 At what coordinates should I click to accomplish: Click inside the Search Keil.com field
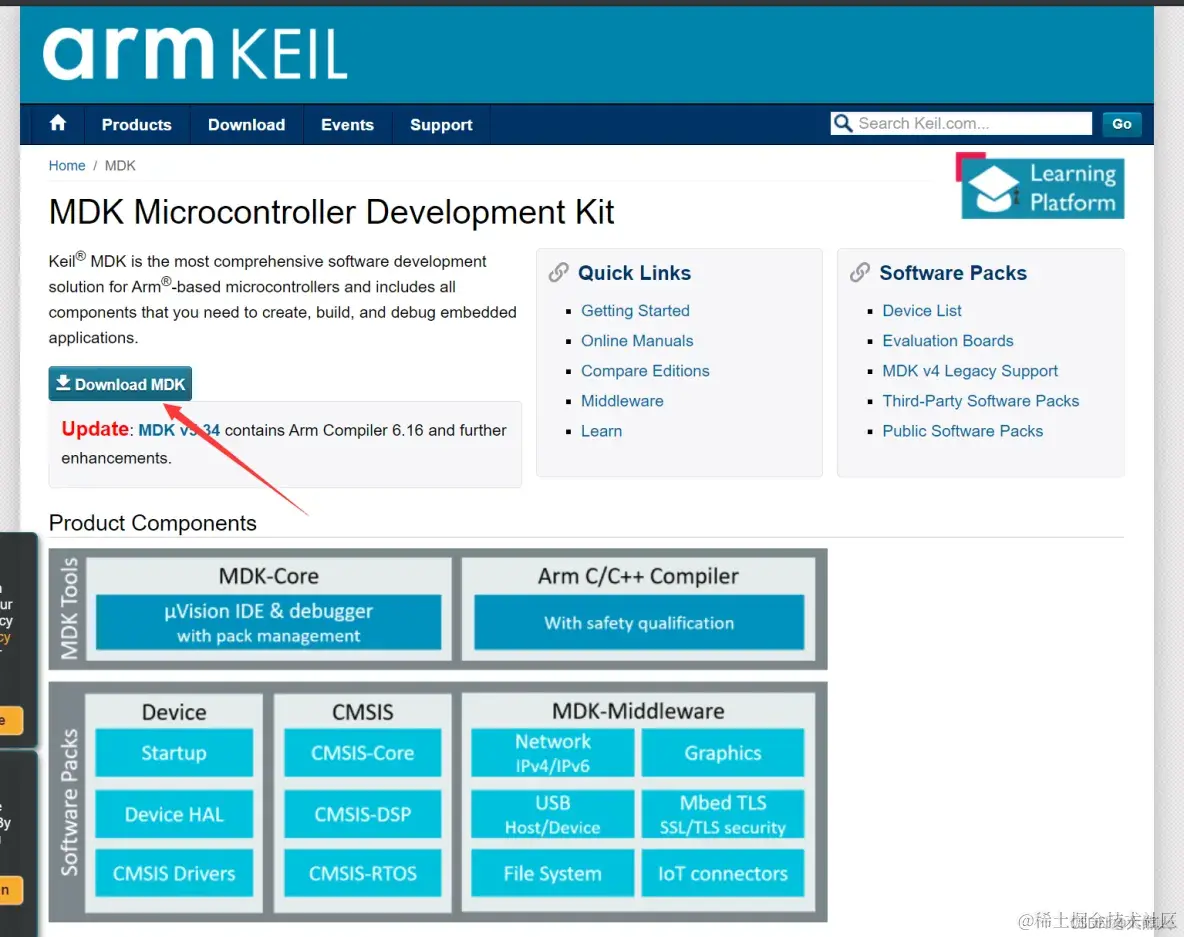[x=960, y=123]
